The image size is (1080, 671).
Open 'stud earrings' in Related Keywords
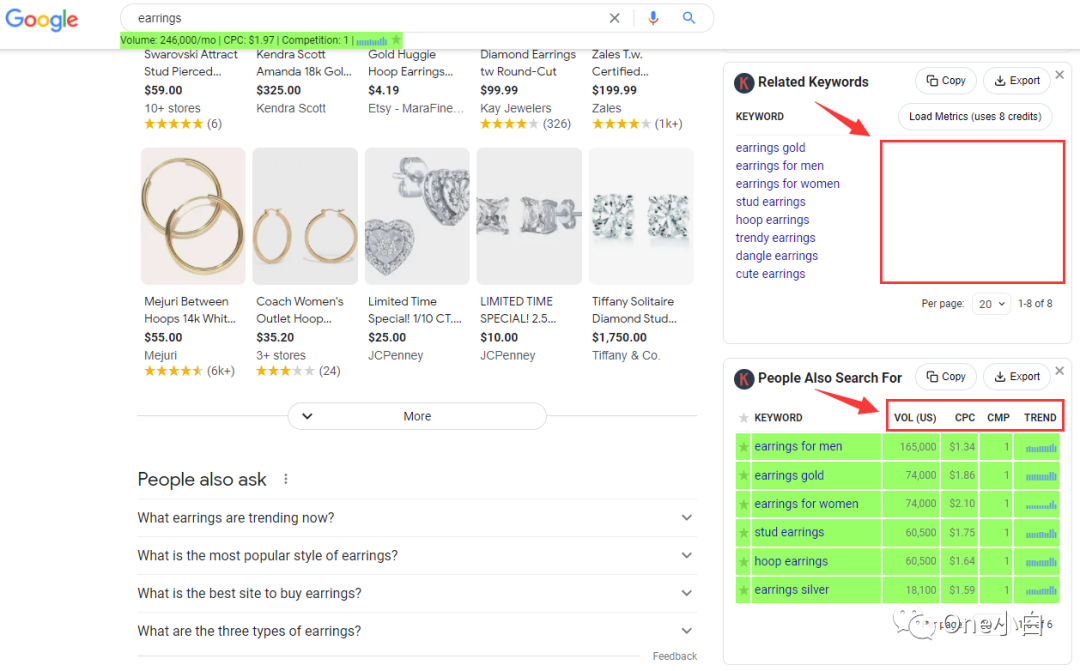coord(770,201)
